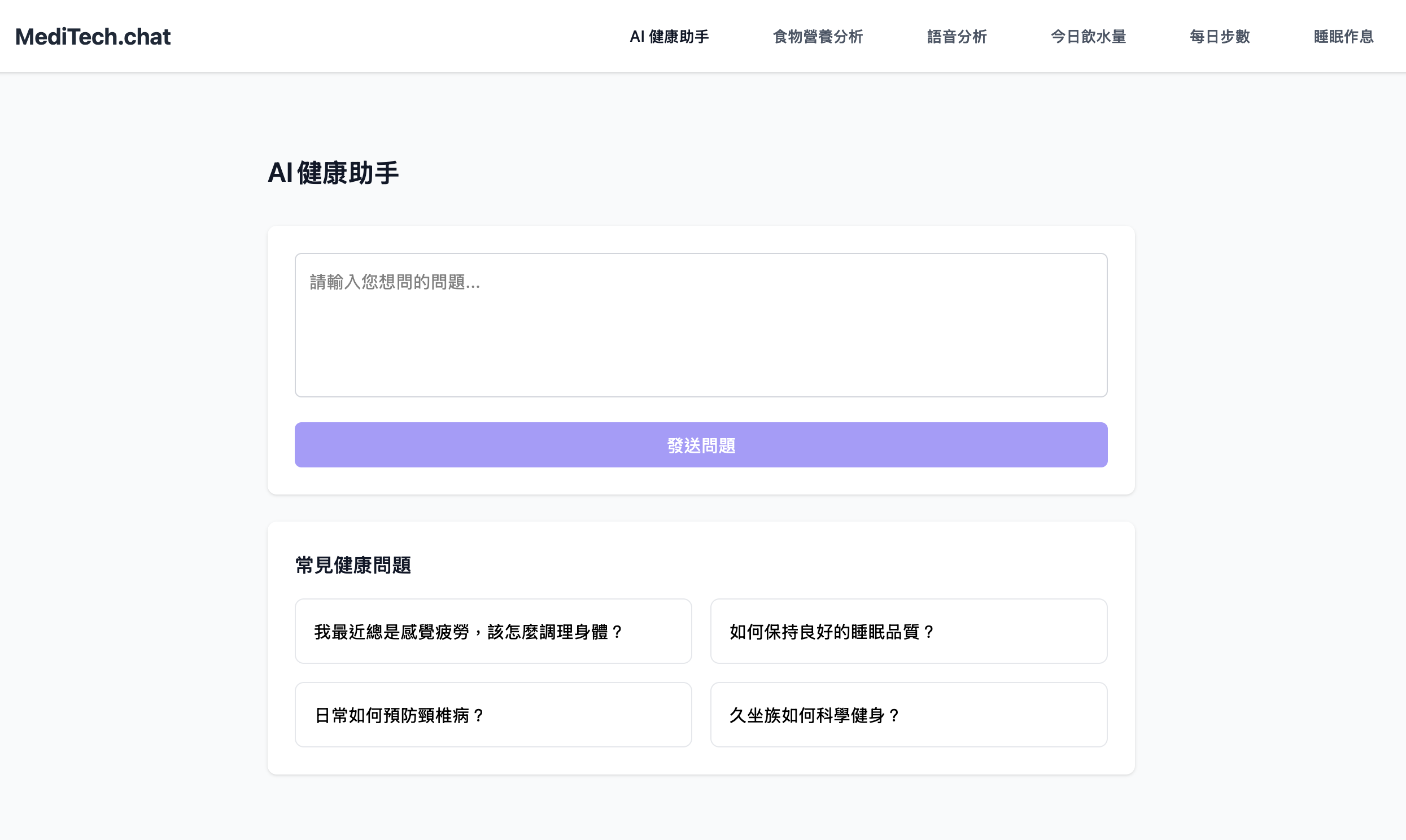This screenshot has width=1406, height=840.
Task: Focus the question input textarea
Action: tap(701, 340)
